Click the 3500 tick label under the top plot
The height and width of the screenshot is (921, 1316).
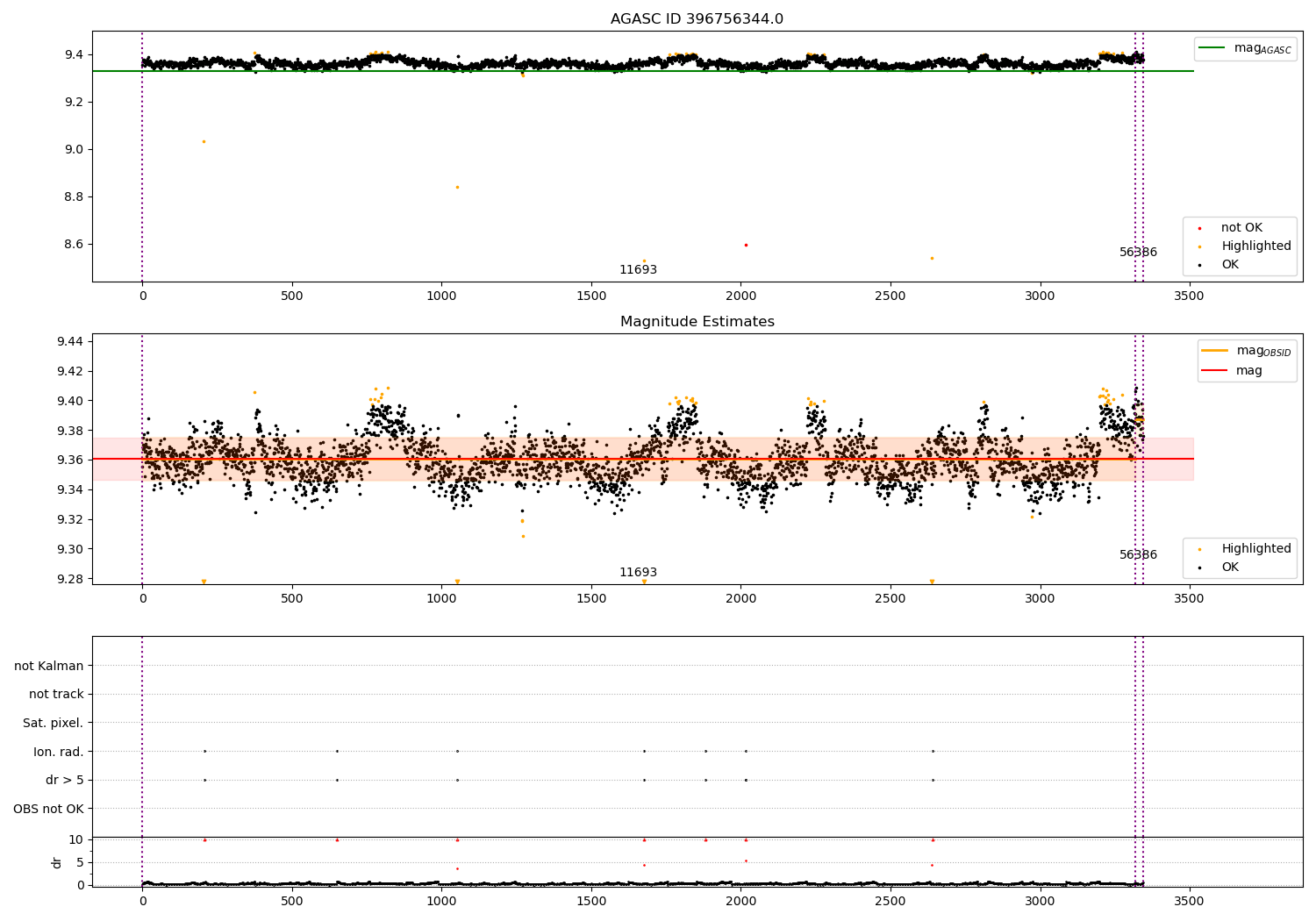pos(1189,296)
